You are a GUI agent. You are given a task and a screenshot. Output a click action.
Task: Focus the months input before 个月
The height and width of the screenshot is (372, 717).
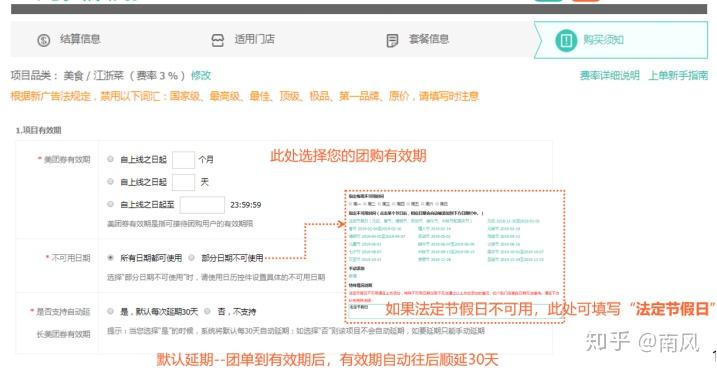point(183,159)
